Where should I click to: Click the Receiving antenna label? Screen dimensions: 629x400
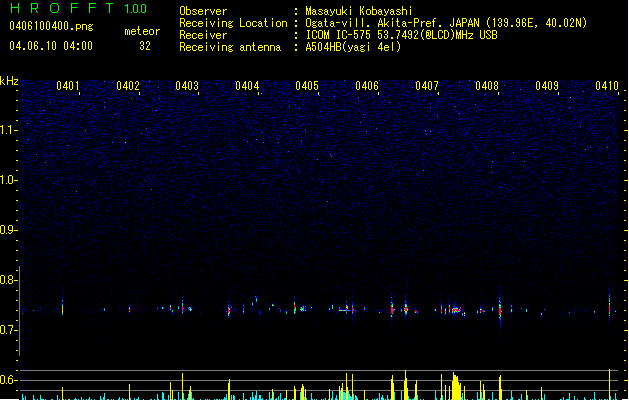230,47
